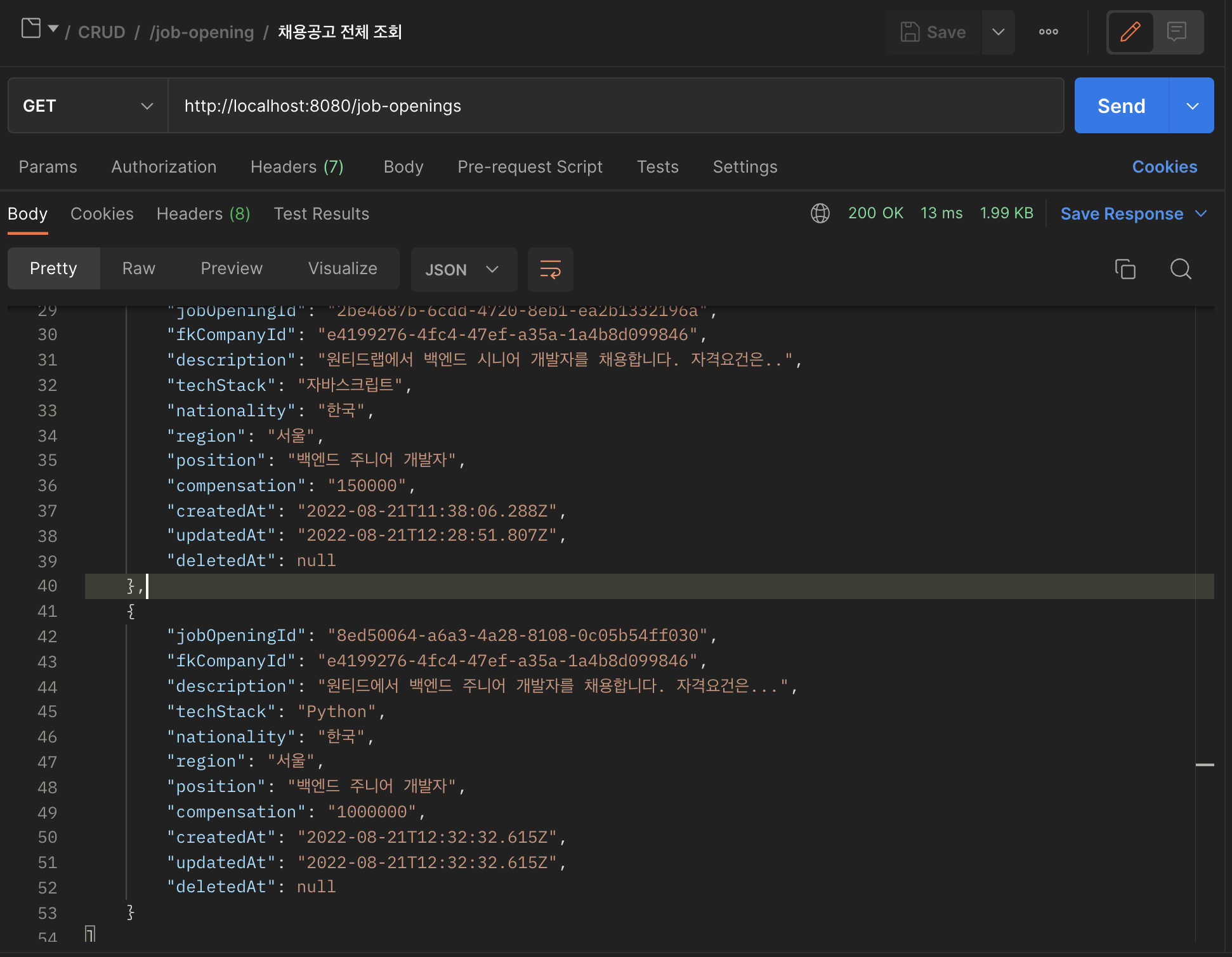Open the JSON format dropdown

click(x=464, y=270)
